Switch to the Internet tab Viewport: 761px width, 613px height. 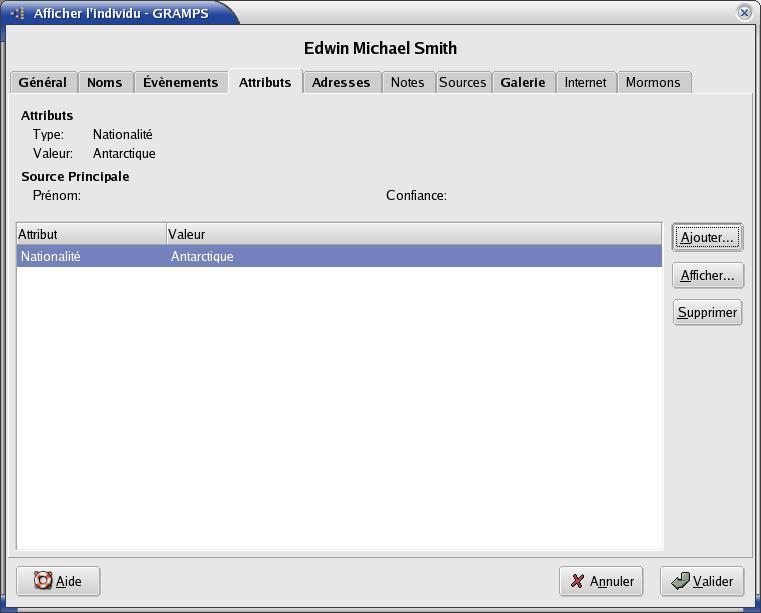click(x=585, y=83)
